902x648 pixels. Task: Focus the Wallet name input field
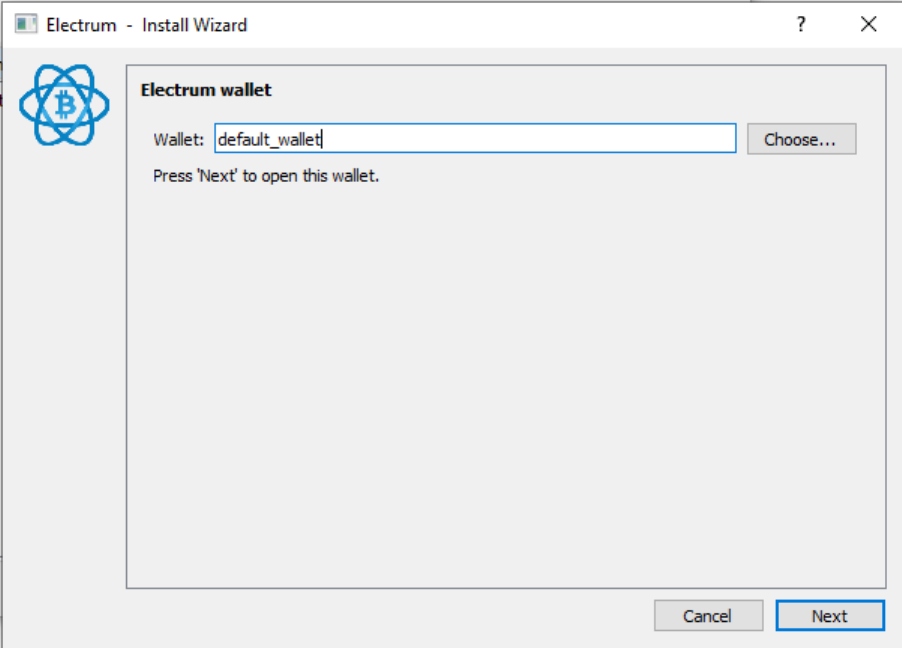[x=475, y=139]
